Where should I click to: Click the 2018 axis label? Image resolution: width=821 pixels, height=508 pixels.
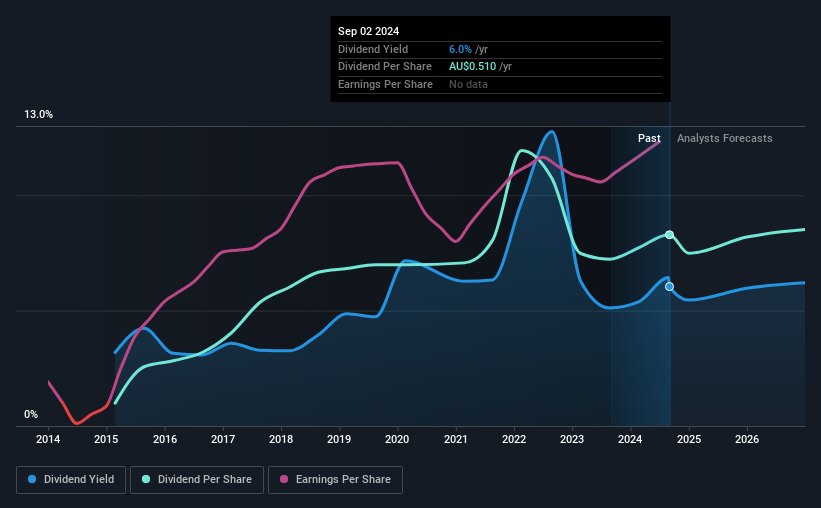pos(281,439)
